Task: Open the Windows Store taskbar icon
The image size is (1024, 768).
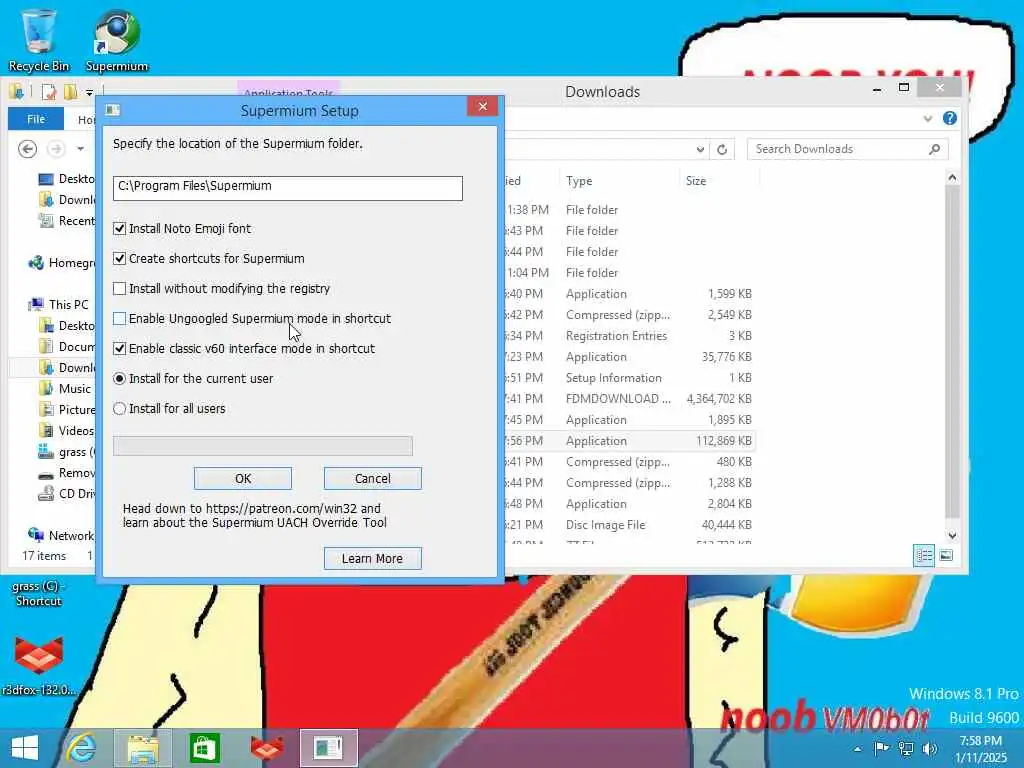Action: [204, 748]
